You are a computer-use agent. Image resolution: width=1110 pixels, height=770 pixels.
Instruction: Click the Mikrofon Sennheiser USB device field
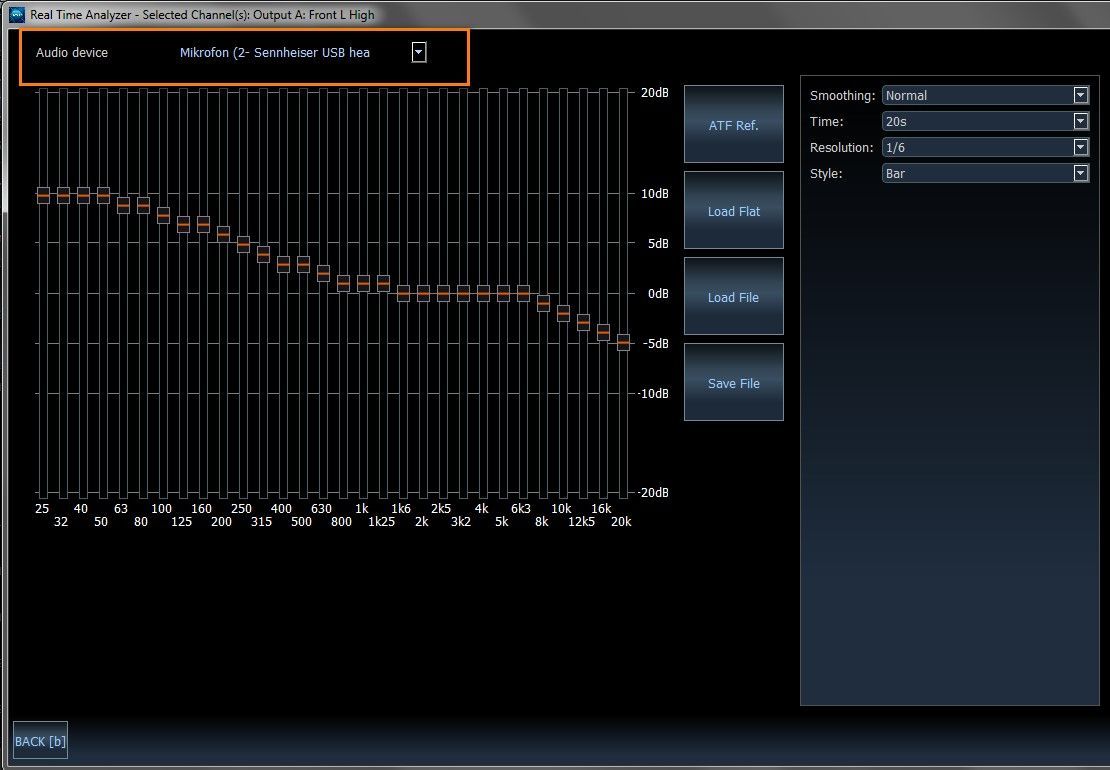click(275, 52)
